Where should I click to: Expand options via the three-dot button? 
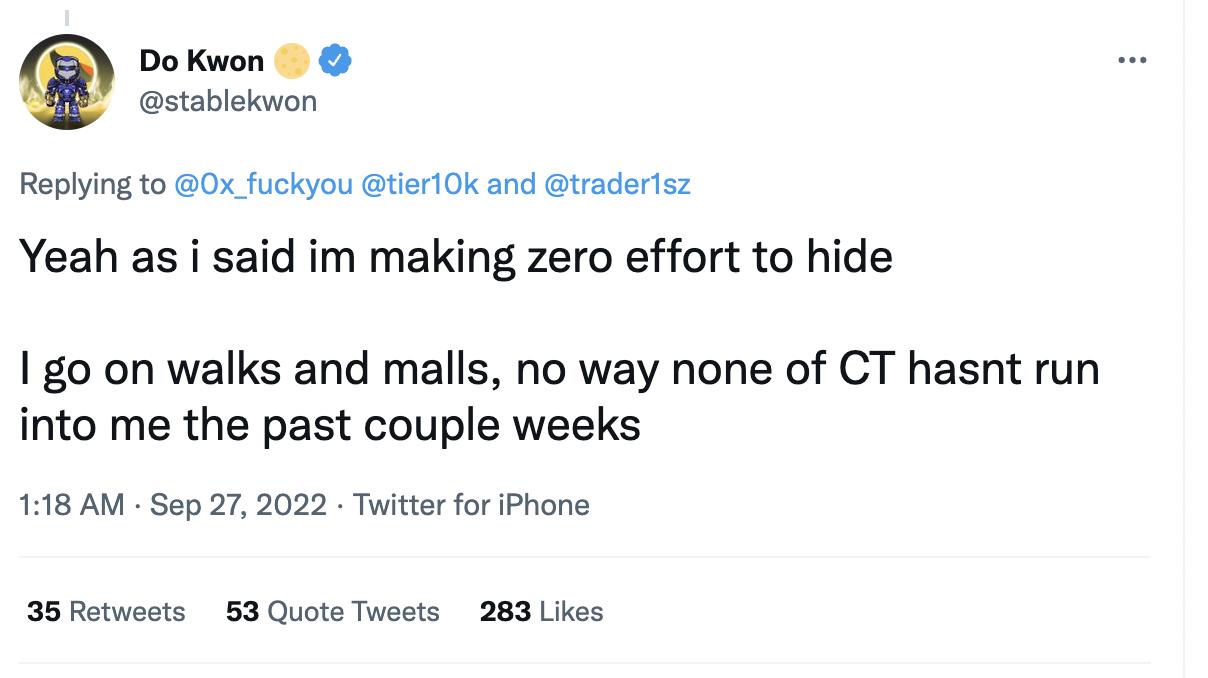(x=1132, y=59)
